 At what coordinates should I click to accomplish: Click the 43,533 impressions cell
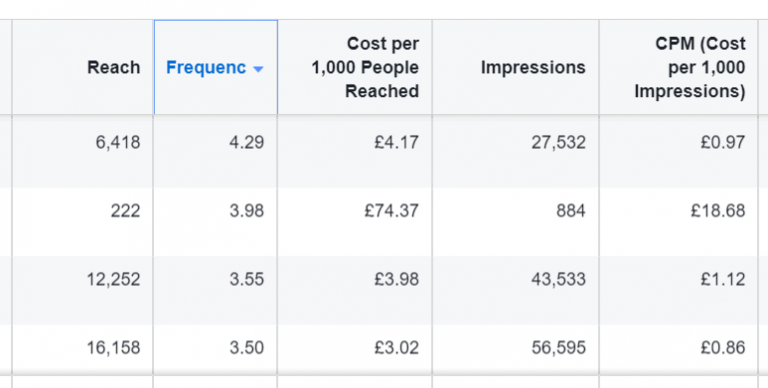tap(558, 279)
